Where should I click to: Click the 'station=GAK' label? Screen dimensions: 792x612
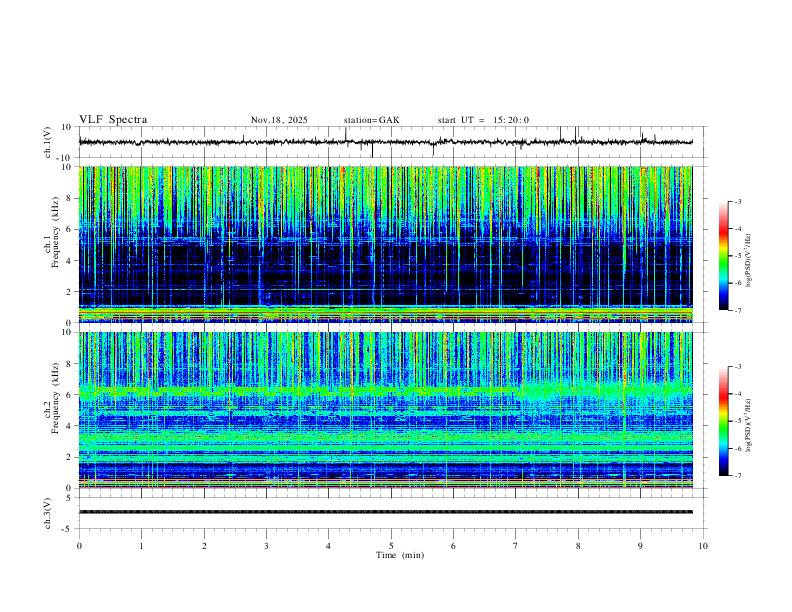371,120
